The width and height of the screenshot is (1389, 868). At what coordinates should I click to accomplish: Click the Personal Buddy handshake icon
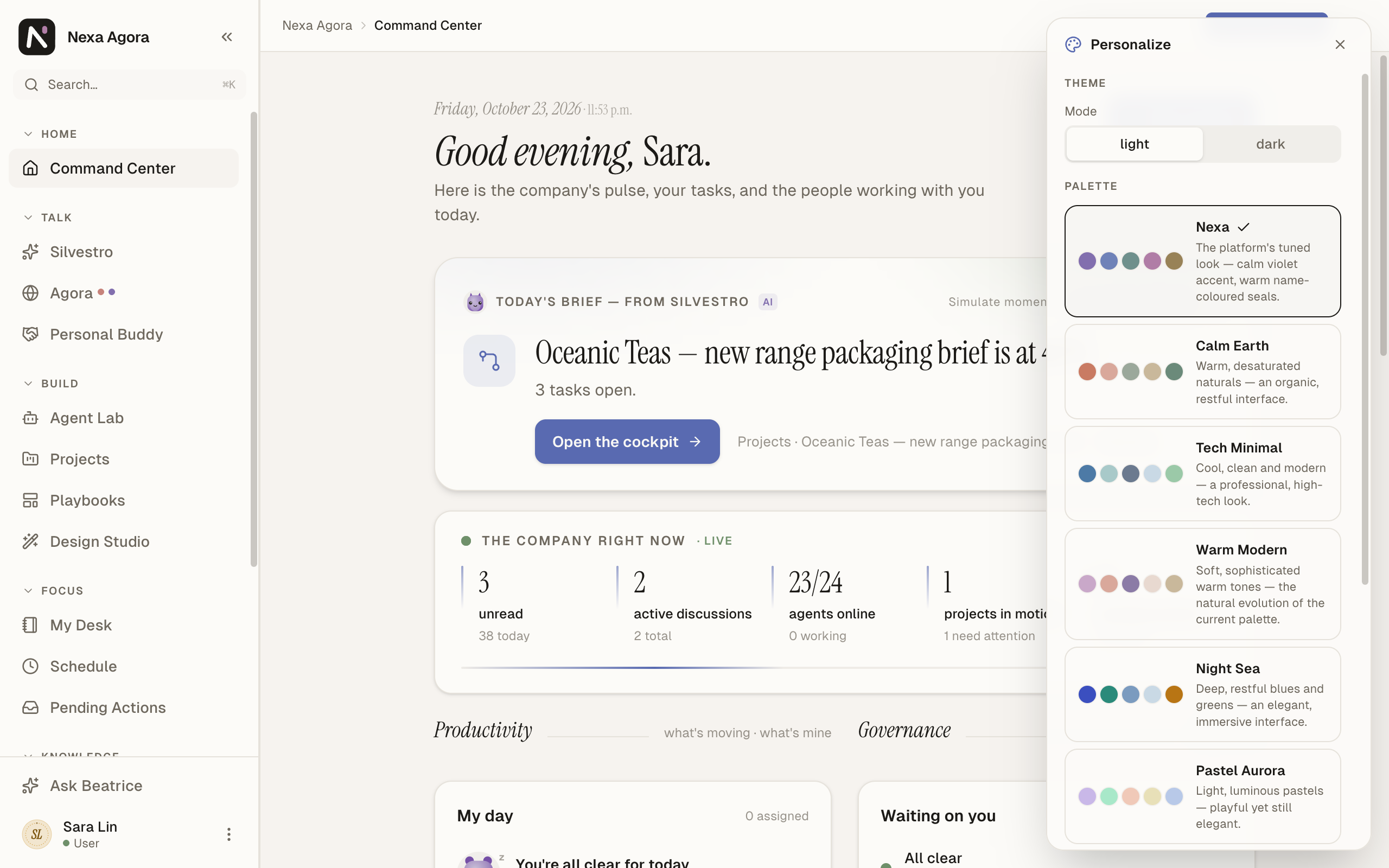pyautogui.click(x=30, y=334)
